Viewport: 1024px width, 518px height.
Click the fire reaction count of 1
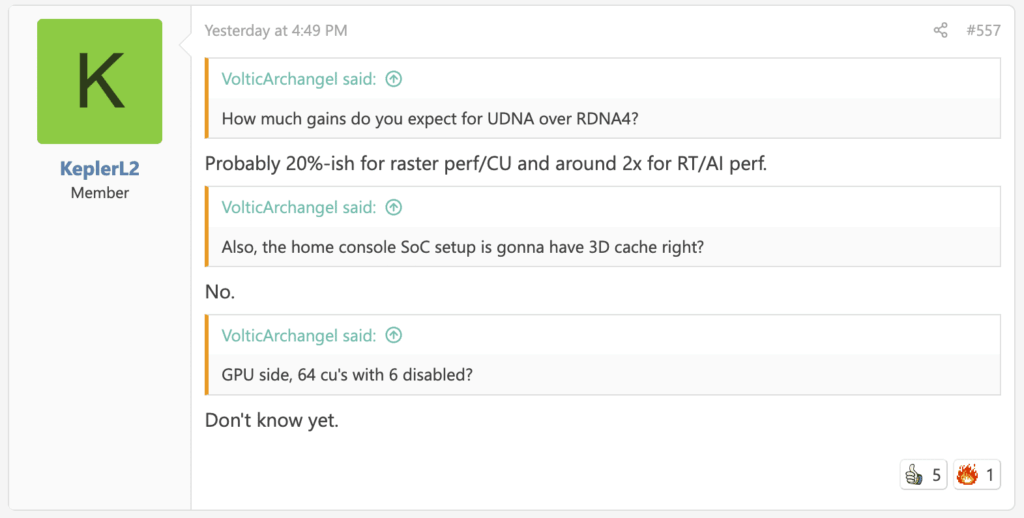pos(990,475)
